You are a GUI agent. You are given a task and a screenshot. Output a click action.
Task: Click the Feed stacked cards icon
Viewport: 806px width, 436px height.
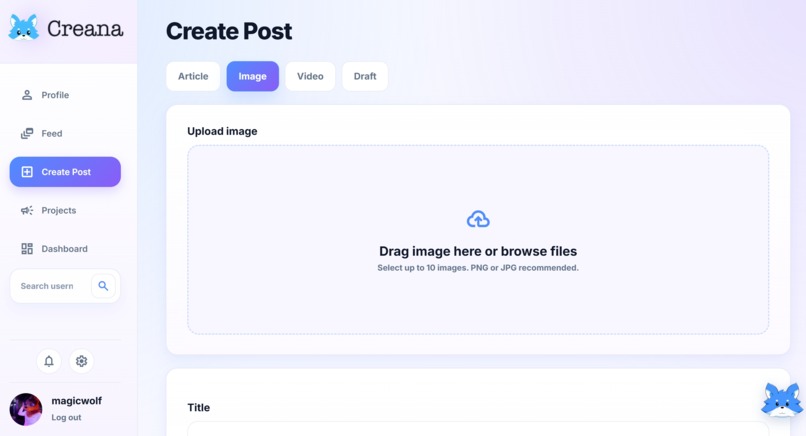(27, 134)
